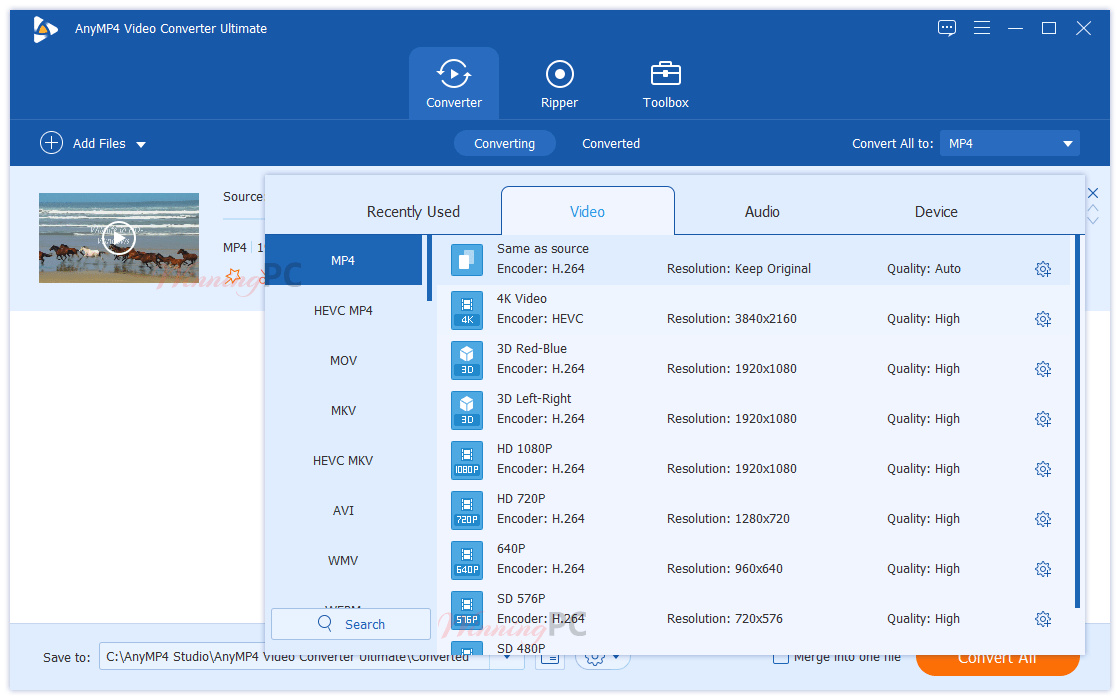Select MOV format in the sidebar

click(343, 360)
